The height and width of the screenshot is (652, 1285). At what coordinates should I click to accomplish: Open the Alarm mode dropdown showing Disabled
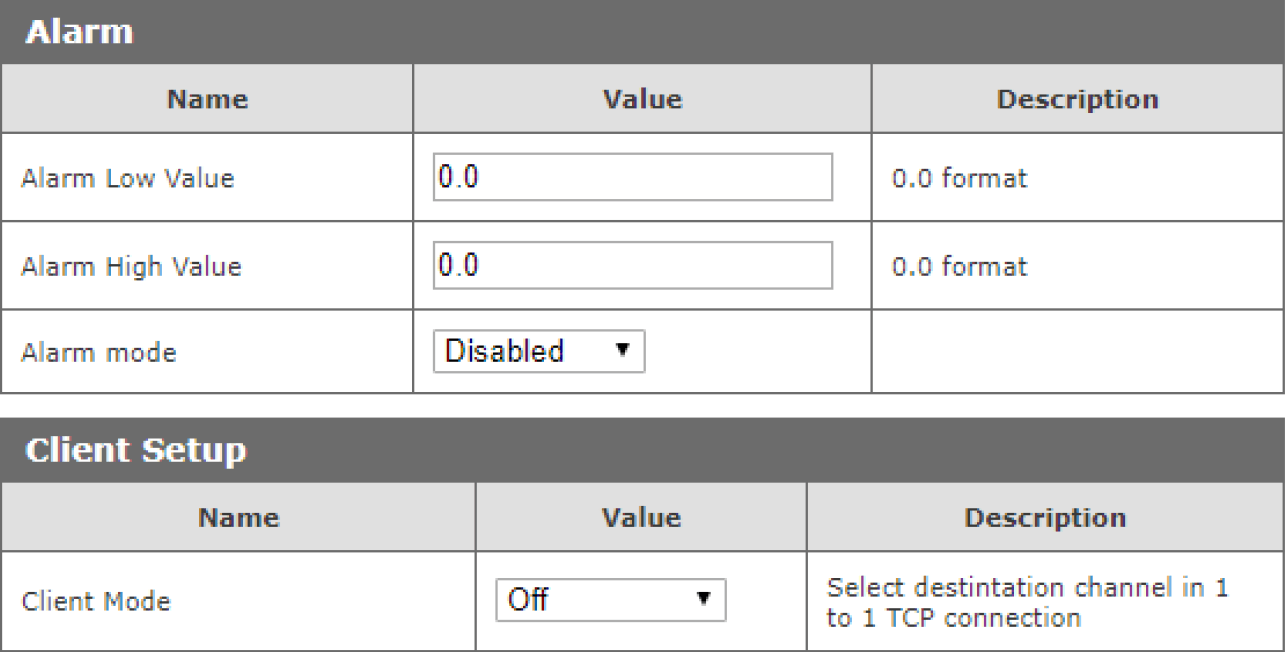point(538,351)
